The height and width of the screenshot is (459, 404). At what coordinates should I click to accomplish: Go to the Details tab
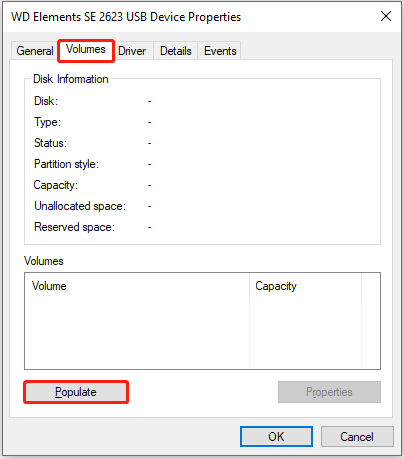(x=176, y=51)
